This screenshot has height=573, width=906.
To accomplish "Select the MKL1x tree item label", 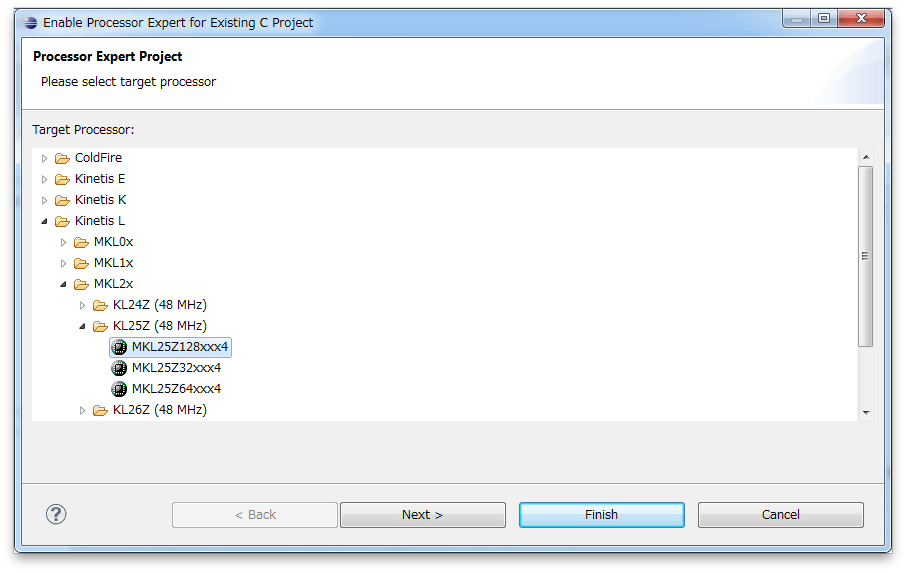I will pos(113,263).
